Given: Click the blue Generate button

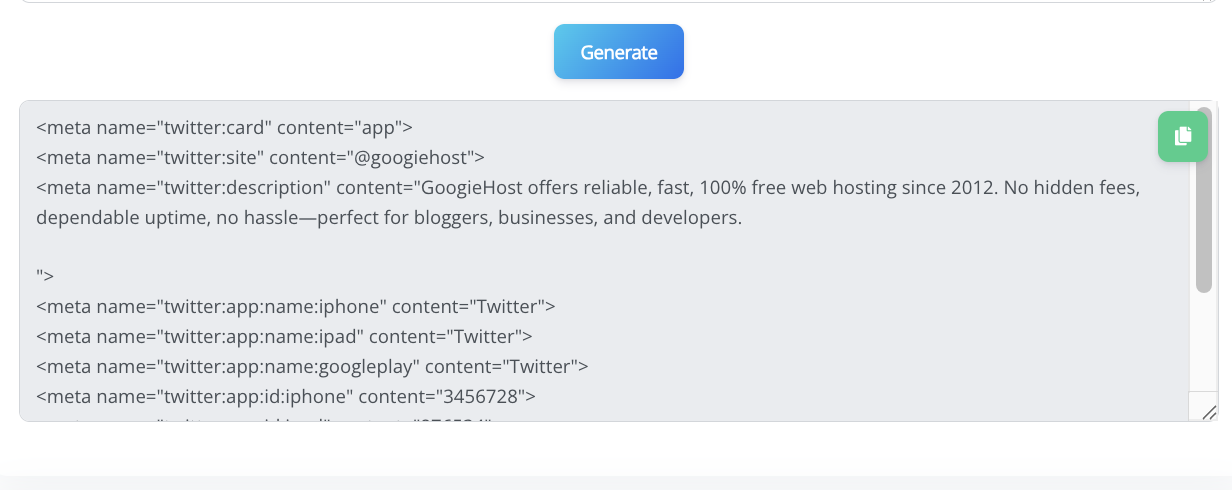Looking at the screenshot, I should coord(619,52).
